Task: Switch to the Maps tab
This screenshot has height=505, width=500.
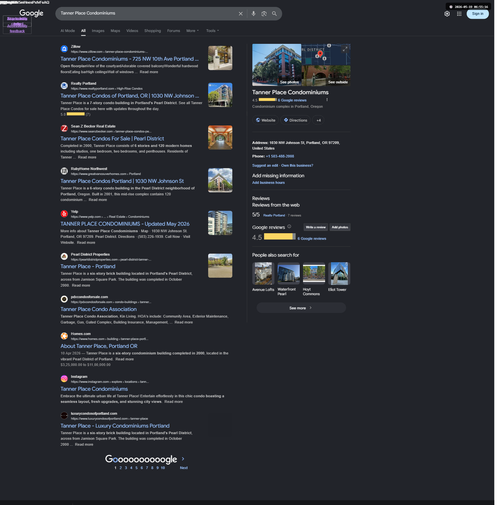Action: (115, 31)
